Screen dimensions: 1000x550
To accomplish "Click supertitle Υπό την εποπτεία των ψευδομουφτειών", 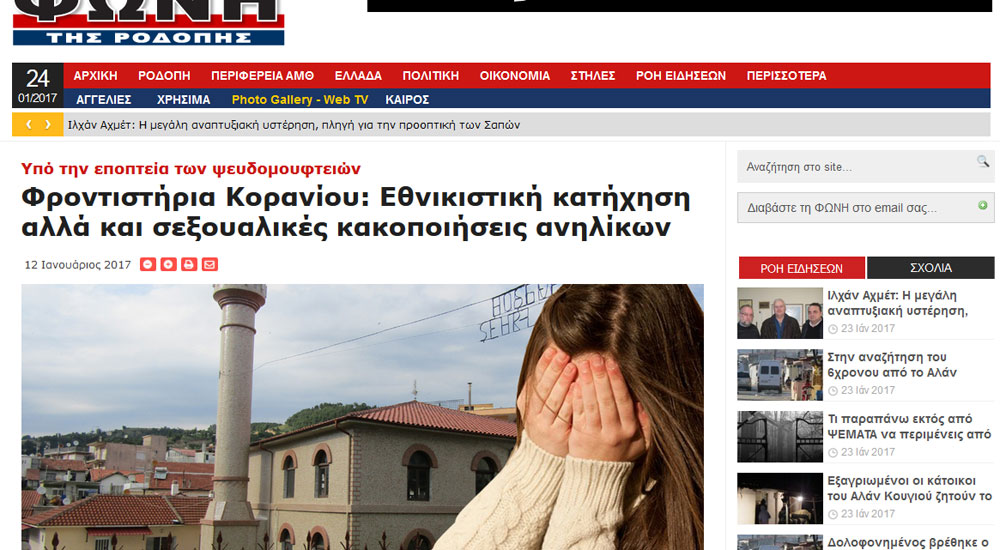I will 191,168.
